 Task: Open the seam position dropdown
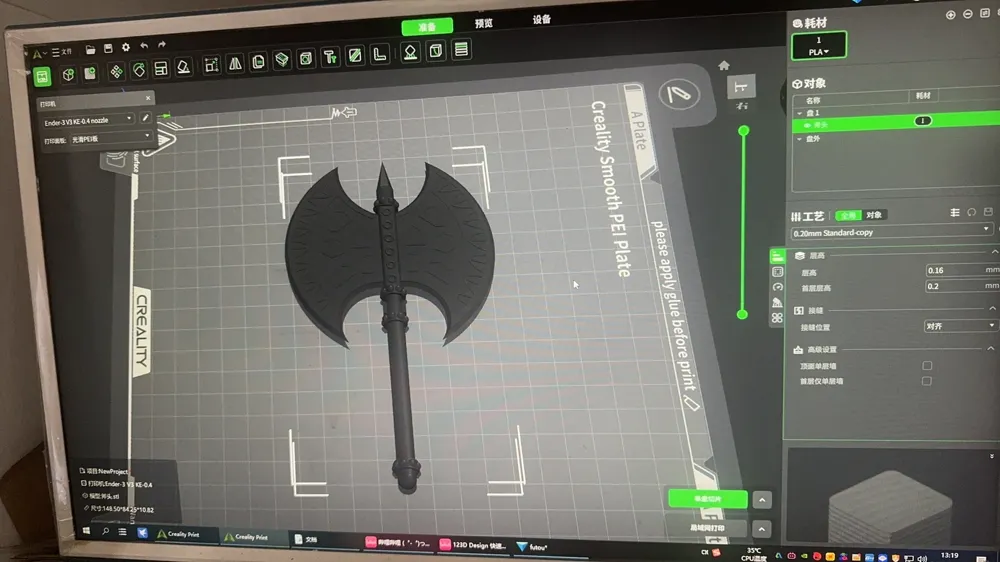tap(960, 326)
